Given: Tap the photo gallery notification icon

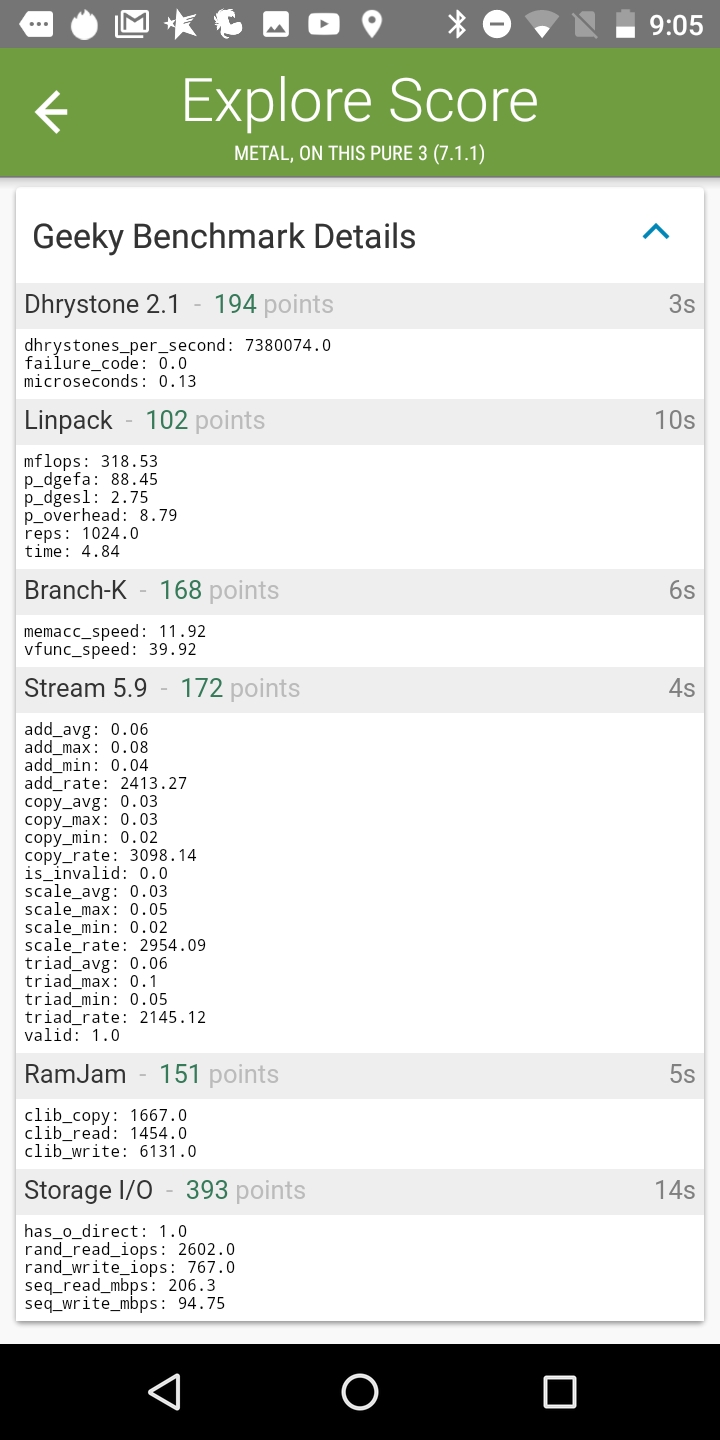Looking at the screenshot, I should [x=276, y=24].
